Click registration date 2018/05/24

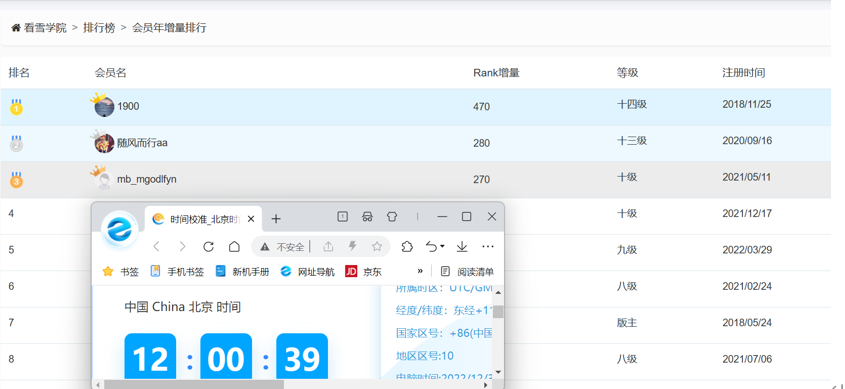click(x=747, y=323)
